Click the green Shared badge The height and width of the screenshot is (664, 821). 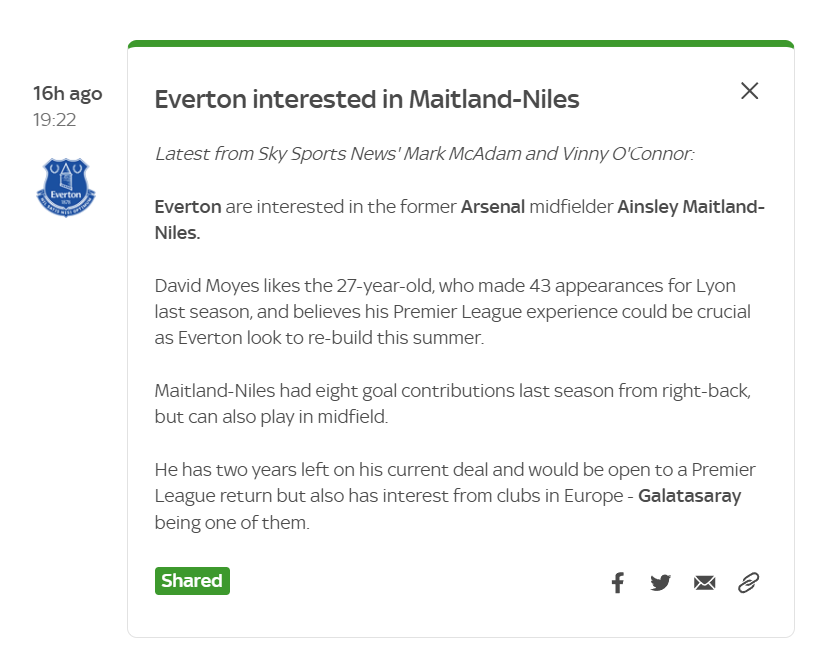tap(192, 581)
